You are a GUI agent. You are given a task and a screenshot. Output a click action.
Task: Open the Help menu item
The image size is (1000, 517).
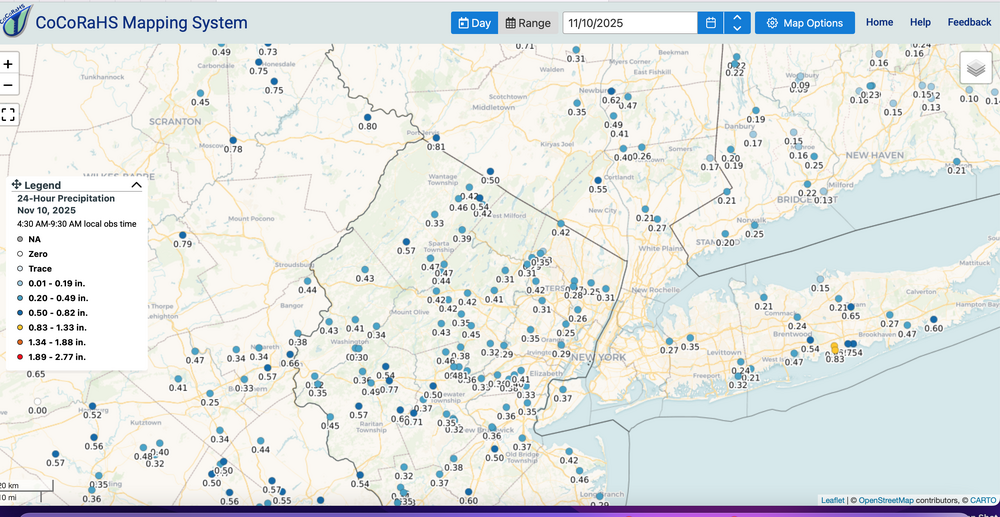920,22
